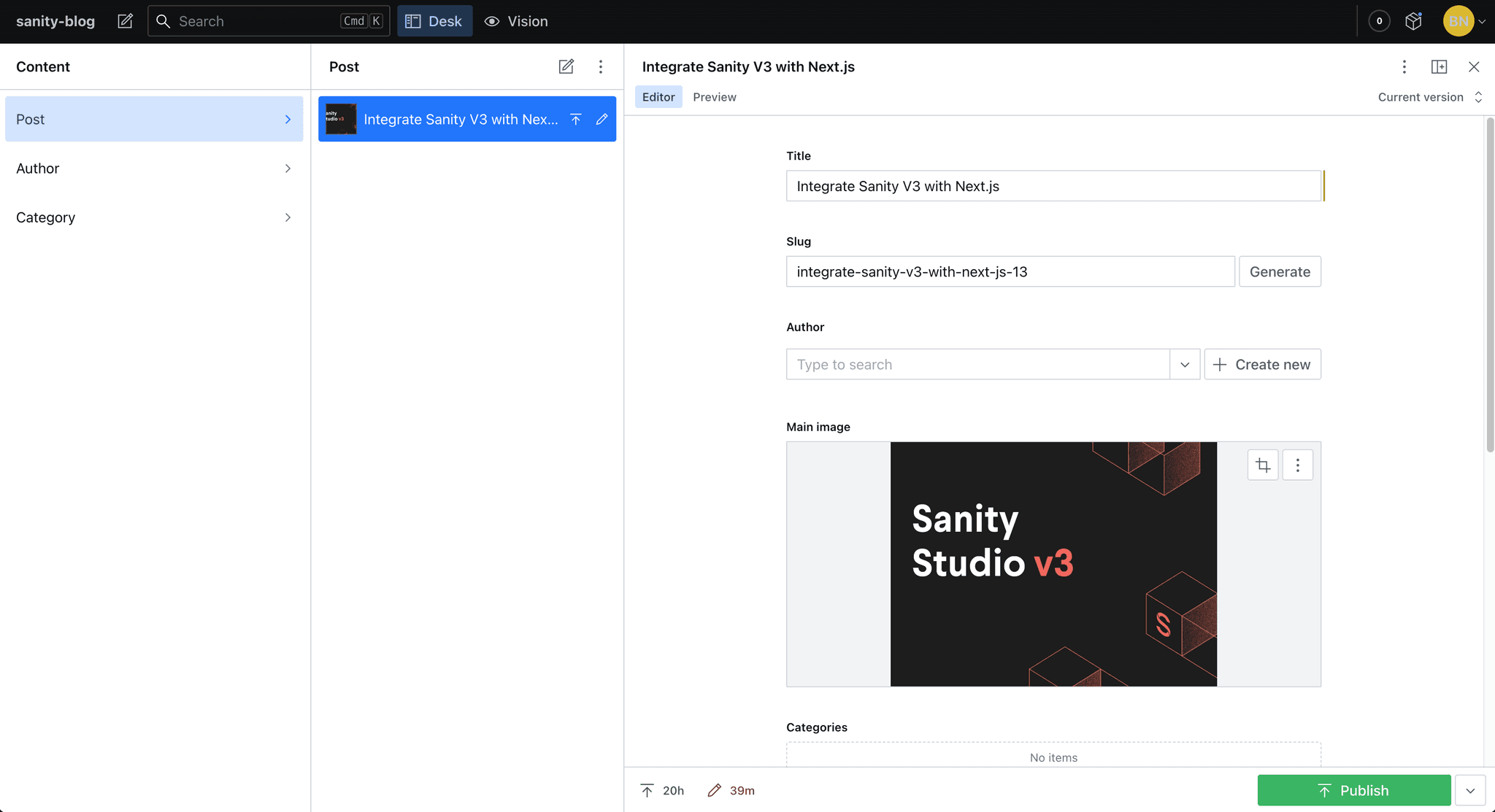
Task: Open the Desk tool
Action: click(x=434, y=21)
